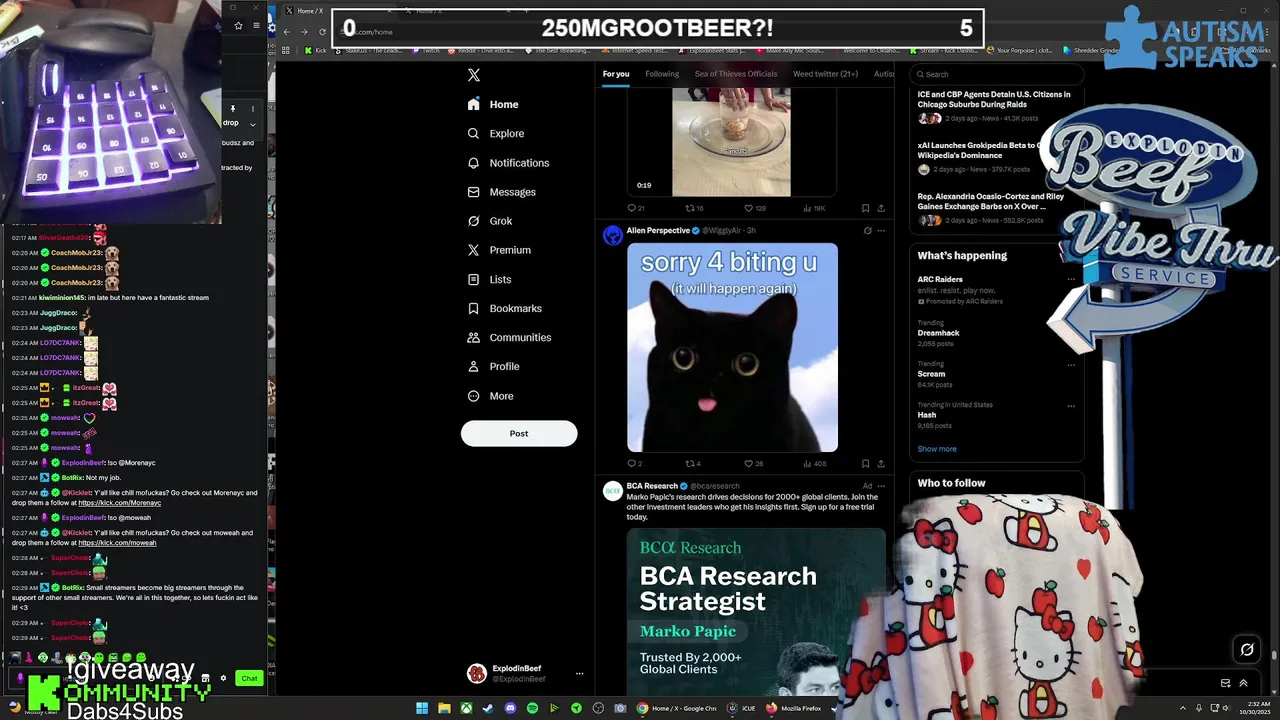Open iCUE taskbar item
This screenshot has height=720, width=1280.
click(742, 708)
